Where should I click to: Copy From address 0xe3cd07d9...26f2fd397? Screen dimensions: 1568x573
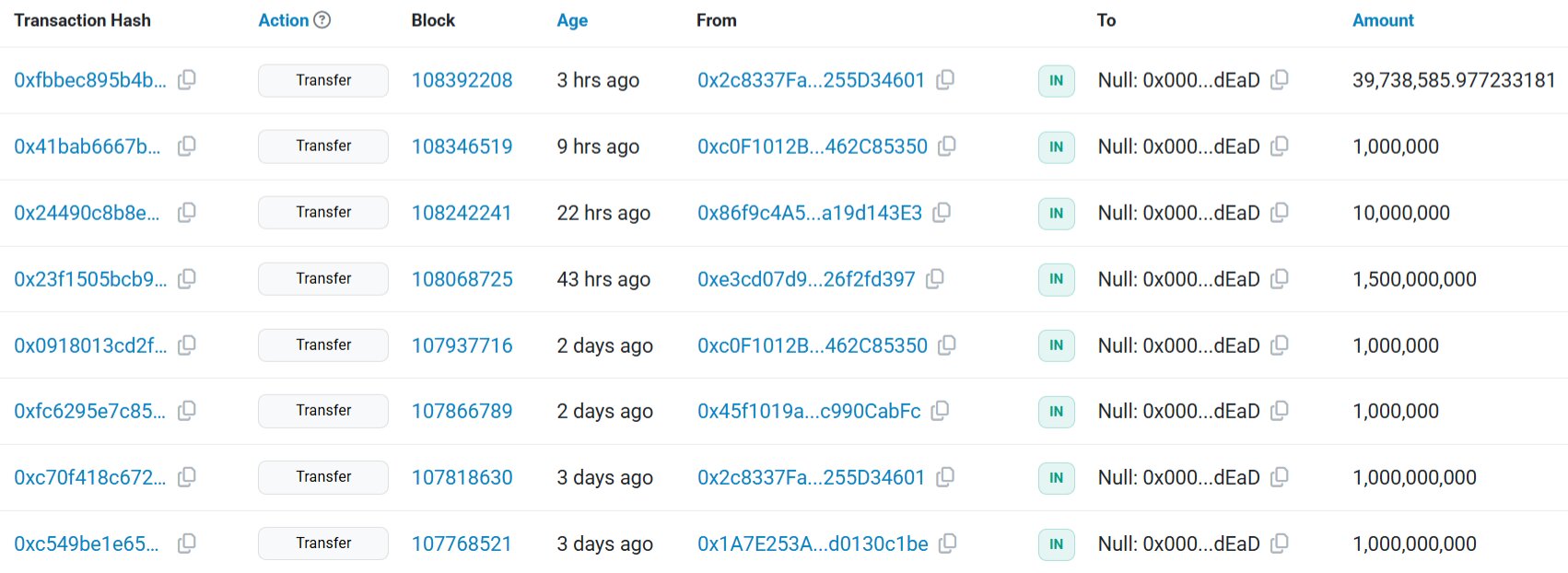pyautogui.click(x=935, y=279)
